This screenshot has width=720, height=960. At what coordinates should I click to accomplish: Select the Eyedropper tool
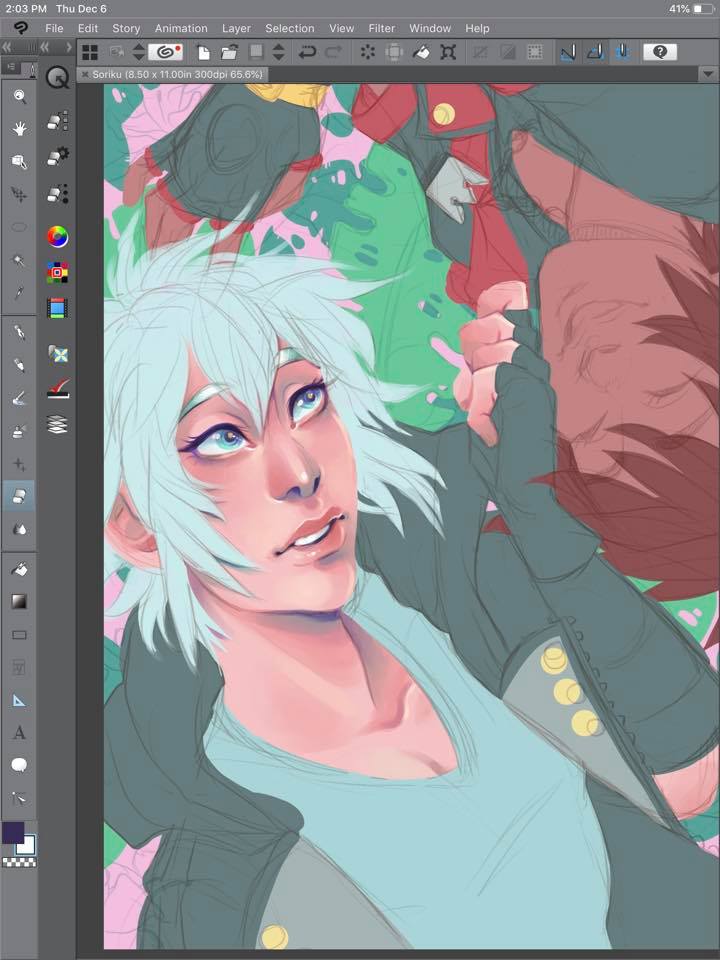click(19, 293)
